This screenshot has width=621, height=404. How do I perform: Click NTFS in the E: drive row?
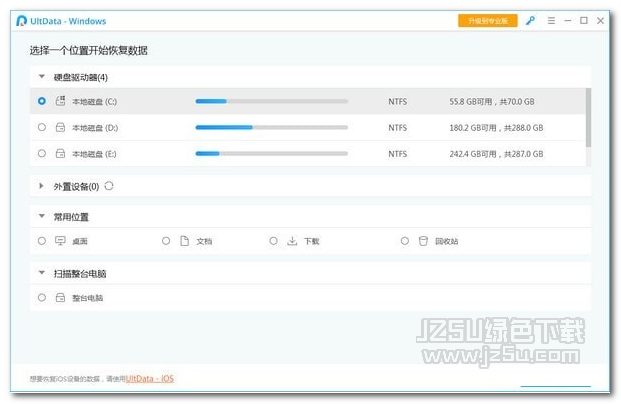[397, 154]
